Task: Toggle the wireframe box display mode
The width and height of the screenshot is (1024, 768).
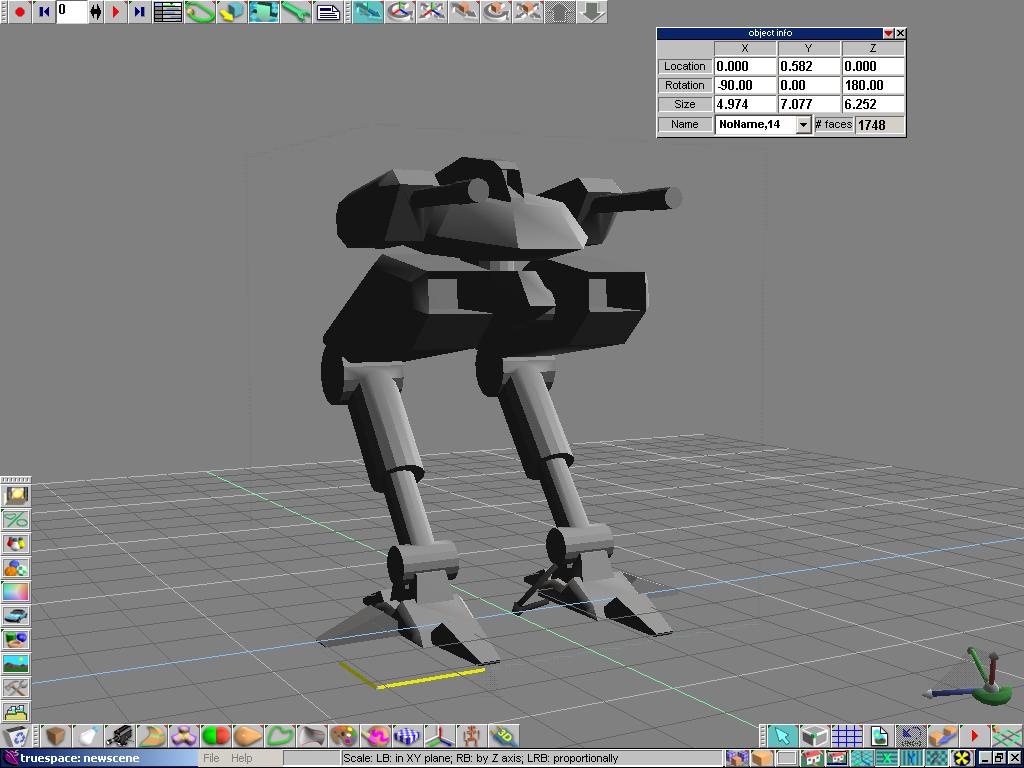Action: pyautogui.click(x=814, y=736)
